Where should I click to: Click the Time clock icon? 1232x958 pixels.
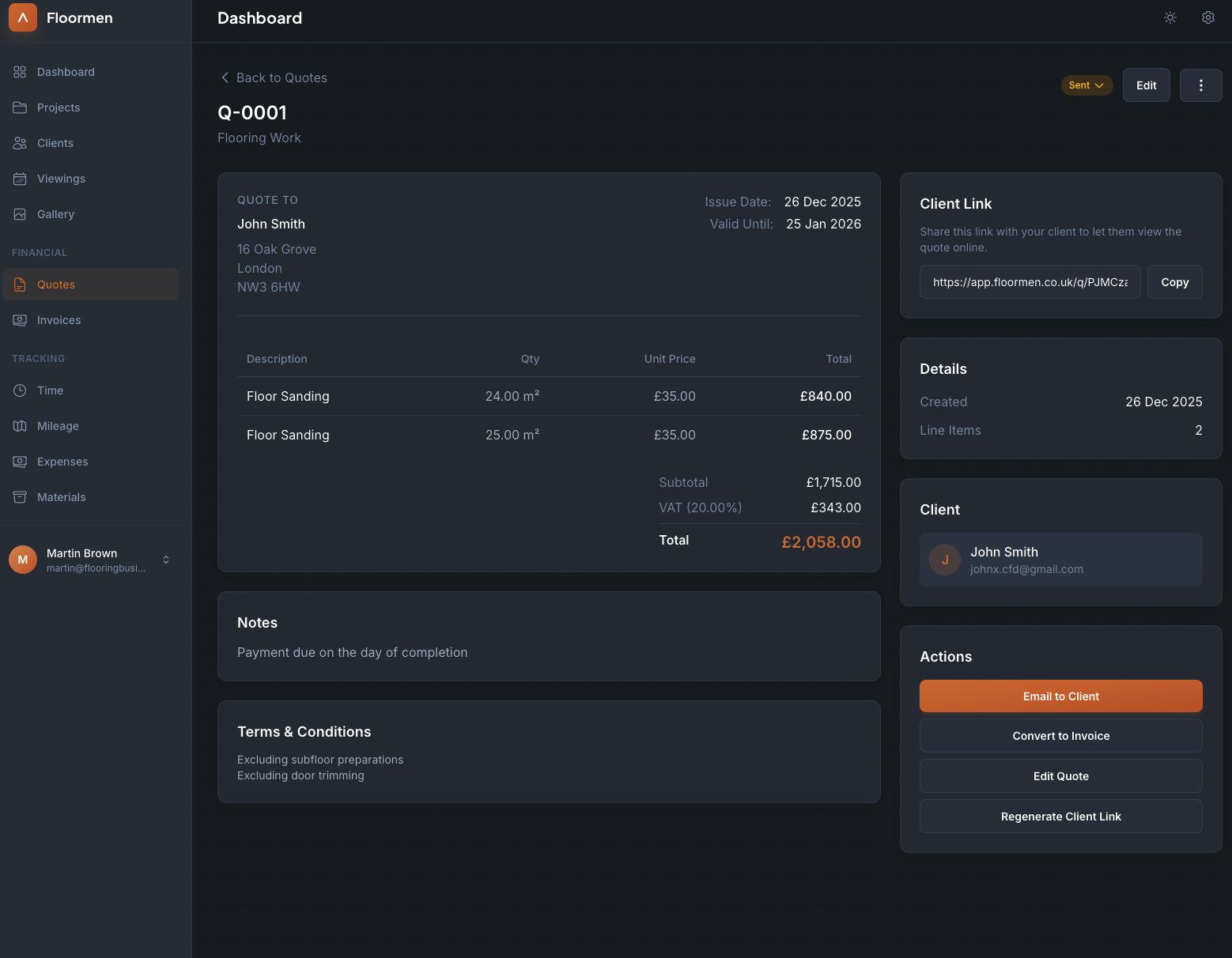20,390
